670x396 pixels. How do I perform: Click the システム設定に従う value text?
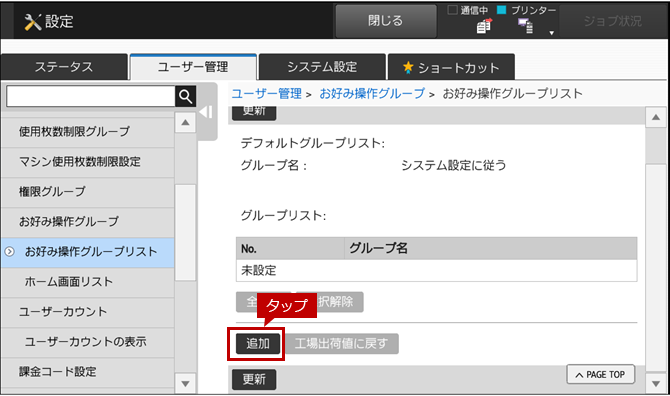[x=454, y=165]
